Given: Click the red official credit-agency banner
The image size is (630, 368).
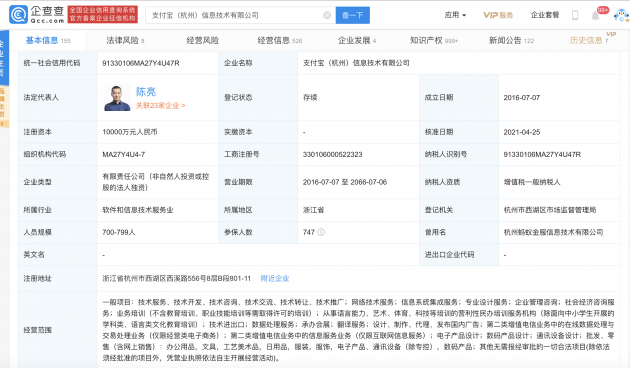Looking at the screenshot, I should (102, 14).
